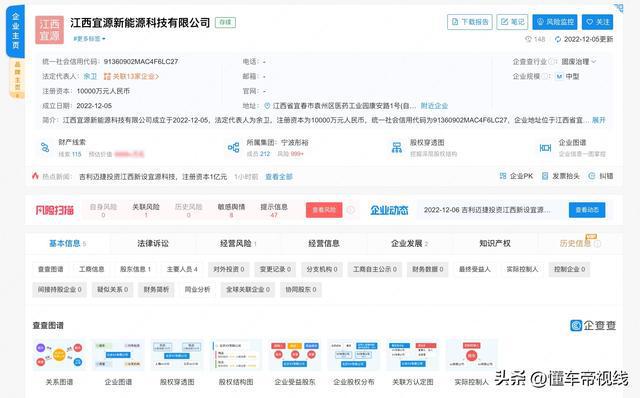The image size is (640, 398).
Task: Click the 下载报告 download report button
Action: tap(470, 22)
